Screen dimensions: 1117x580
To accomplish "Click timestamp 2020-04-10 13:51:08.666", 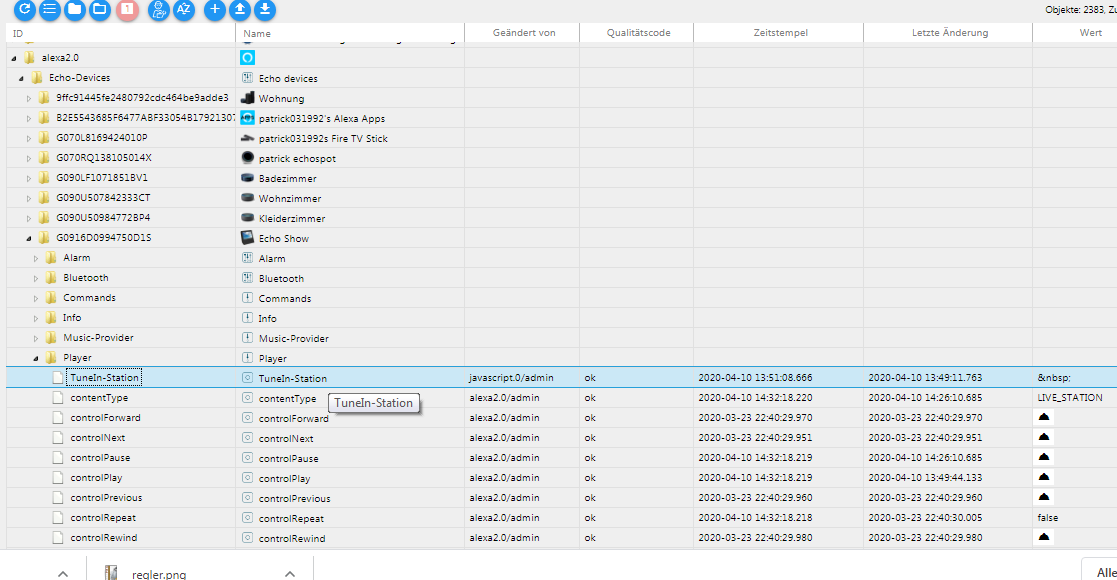I will (755, 378).
